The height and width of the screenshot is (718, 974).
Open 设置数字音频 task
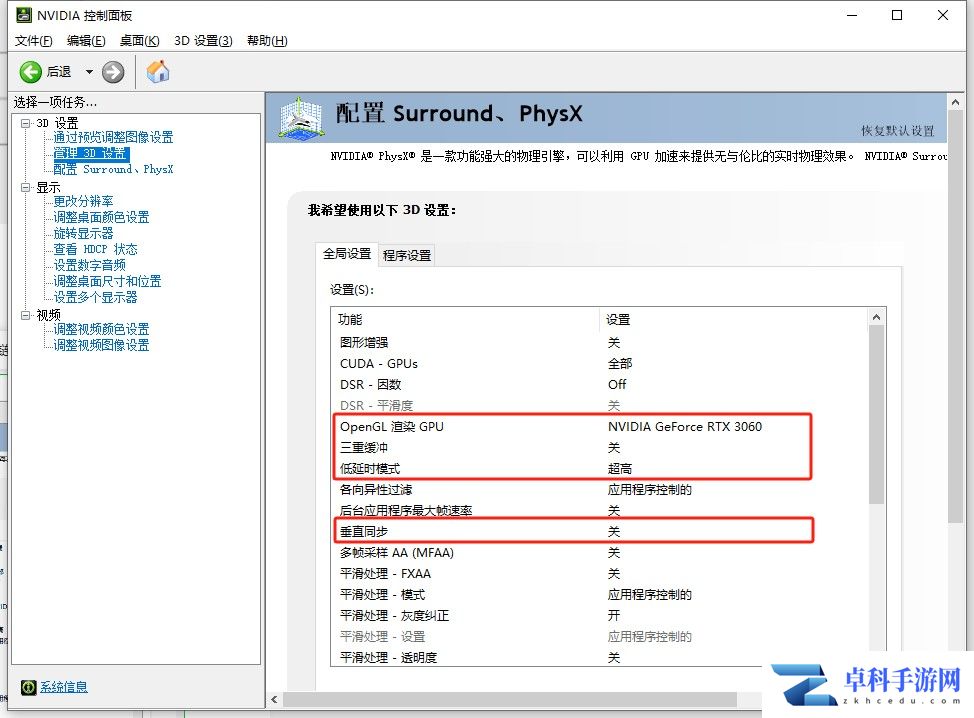tap(89, 265)
